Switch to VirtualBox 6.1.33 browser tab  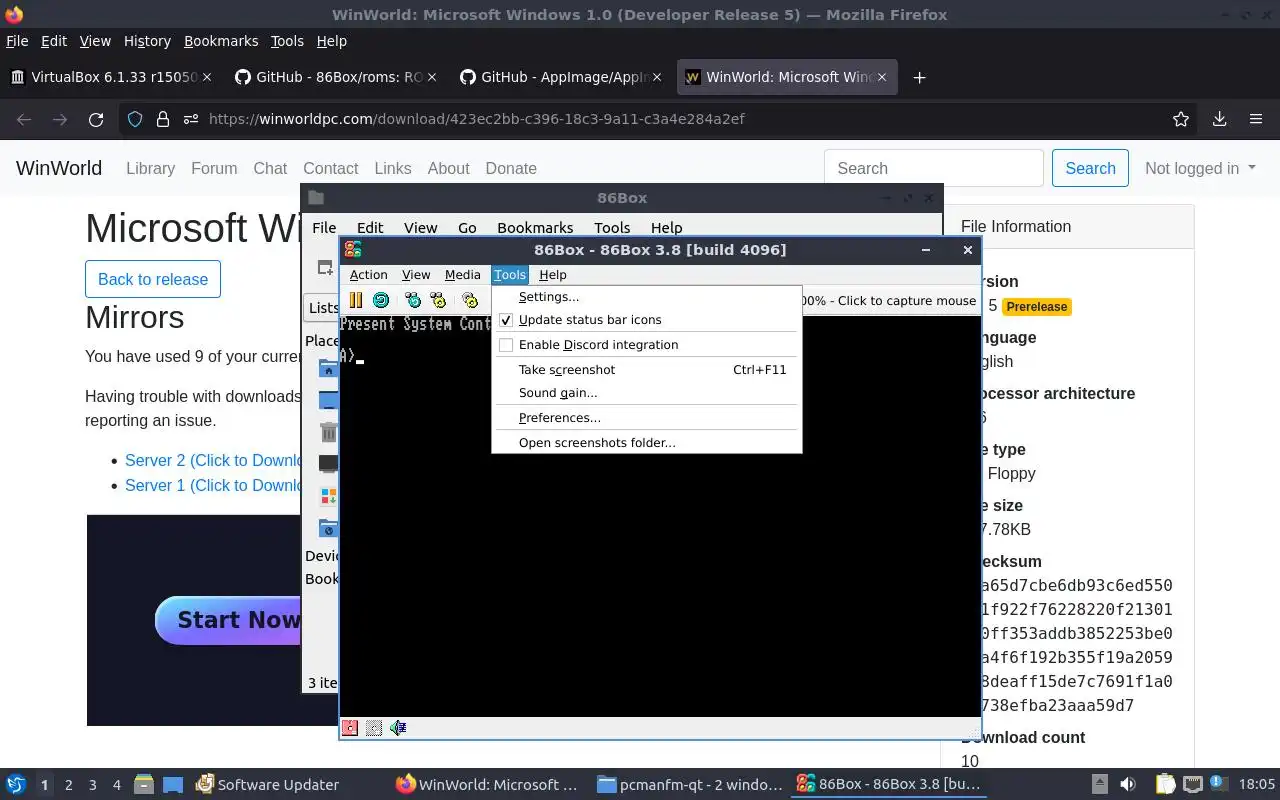110,77
